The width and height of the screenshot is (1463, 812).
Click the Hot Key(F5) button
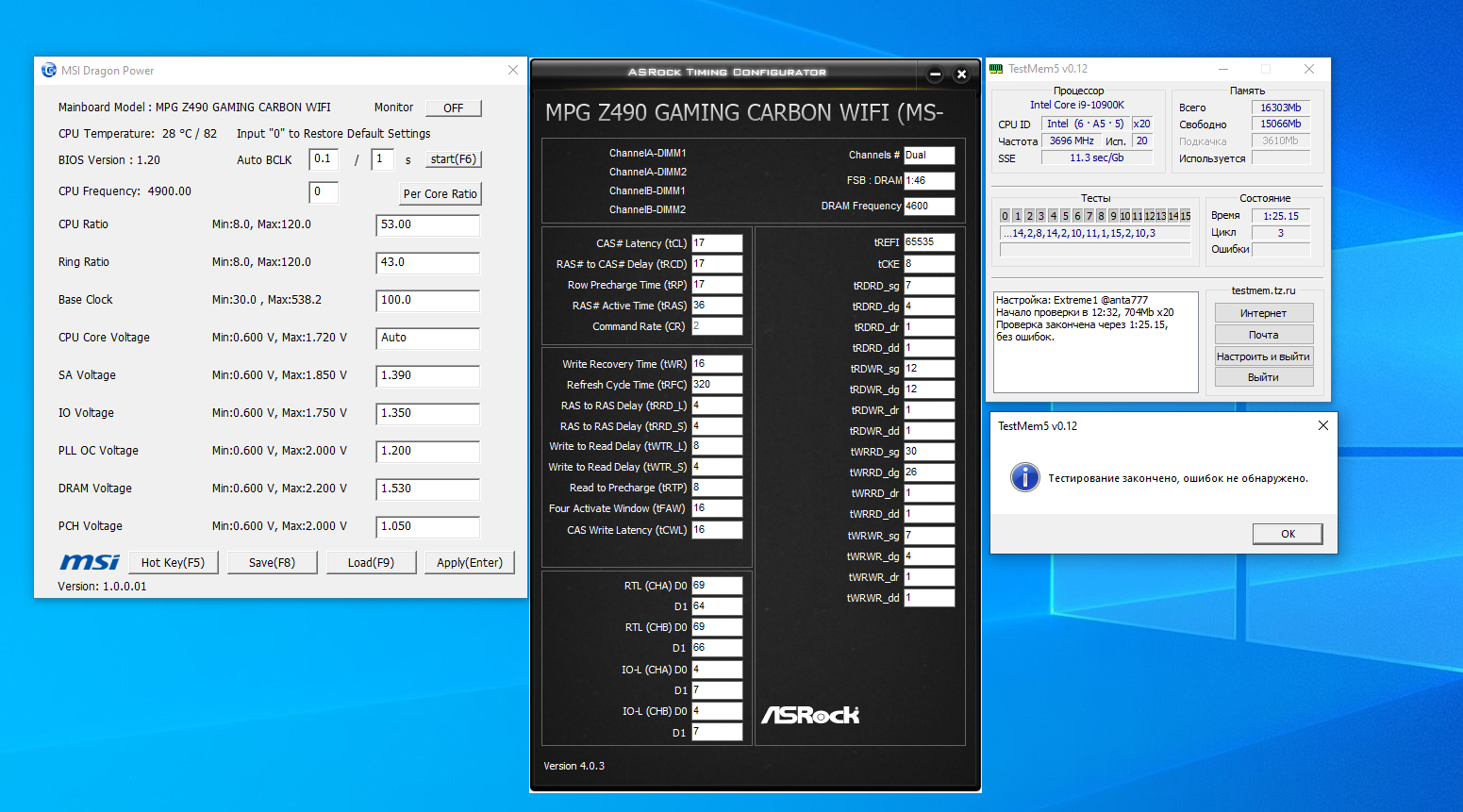click(x=173, y=562)
